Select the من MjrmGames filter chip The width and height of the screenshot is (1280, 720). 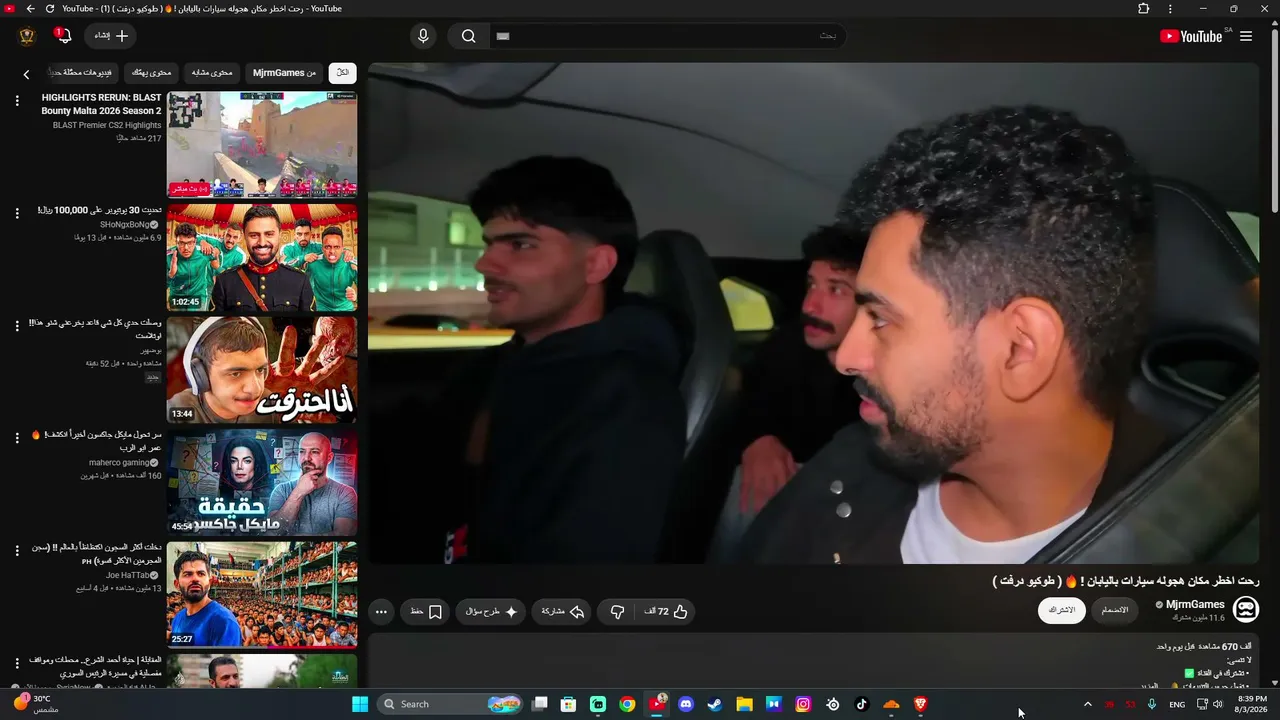284,73
